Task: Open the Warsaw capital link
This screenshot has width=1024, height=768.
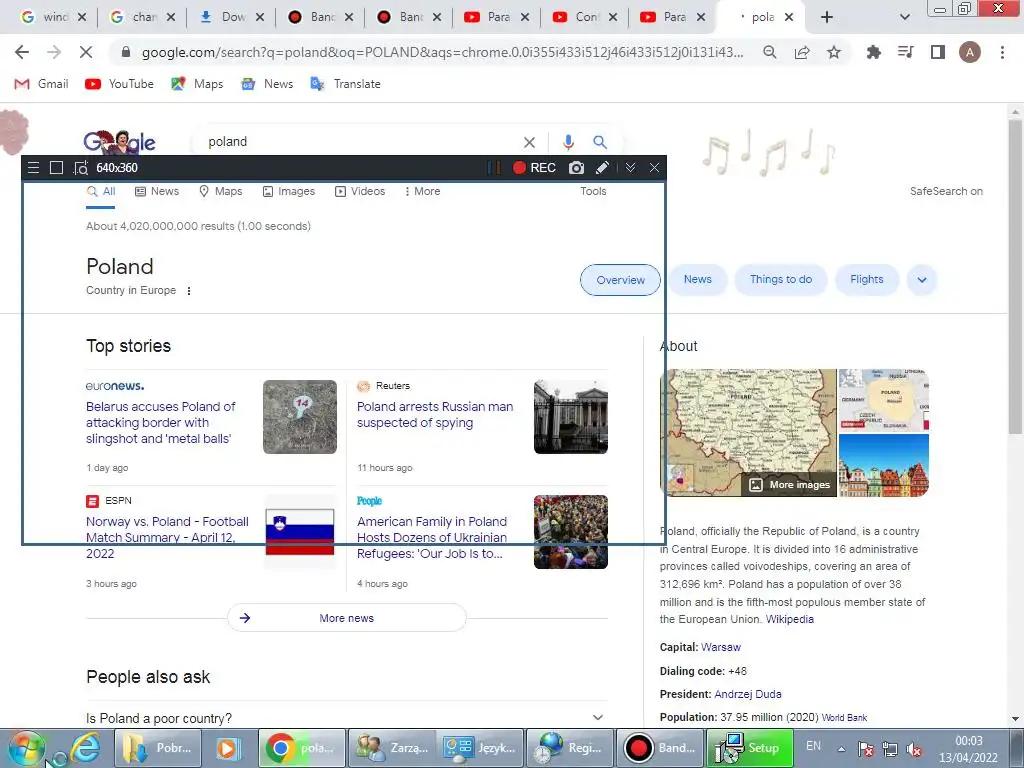Action: tap(721, 647)
